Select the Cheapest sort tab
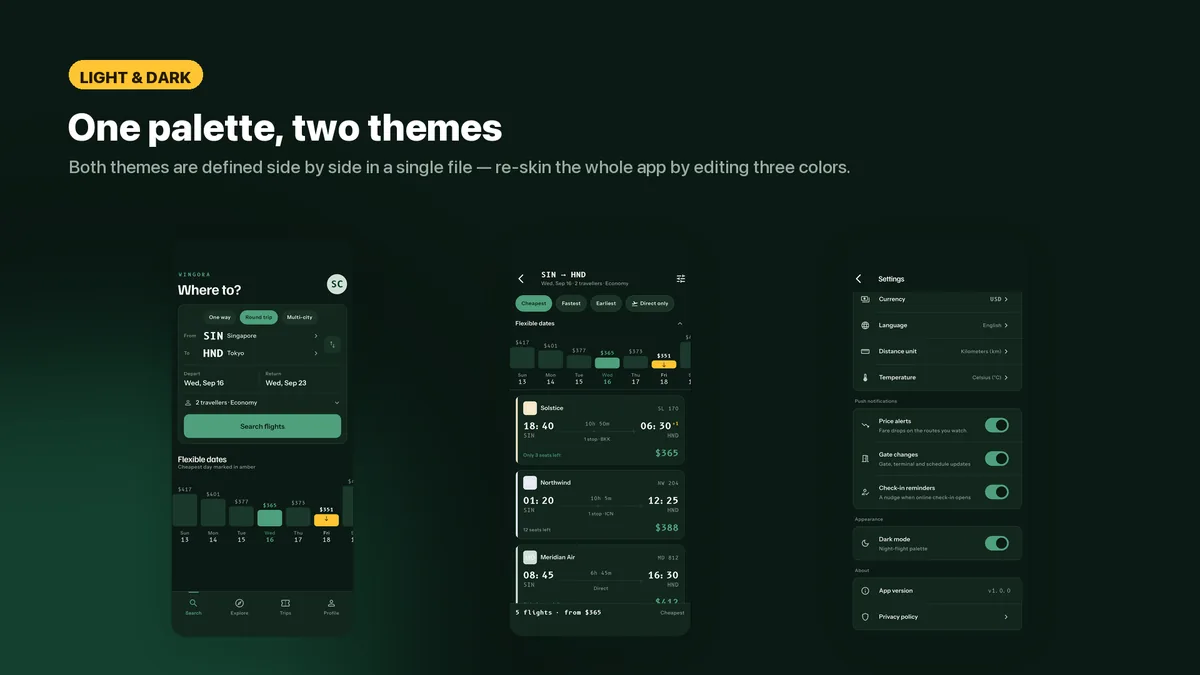This screenshot has height=675, width=1200. [x=534, y=303]
